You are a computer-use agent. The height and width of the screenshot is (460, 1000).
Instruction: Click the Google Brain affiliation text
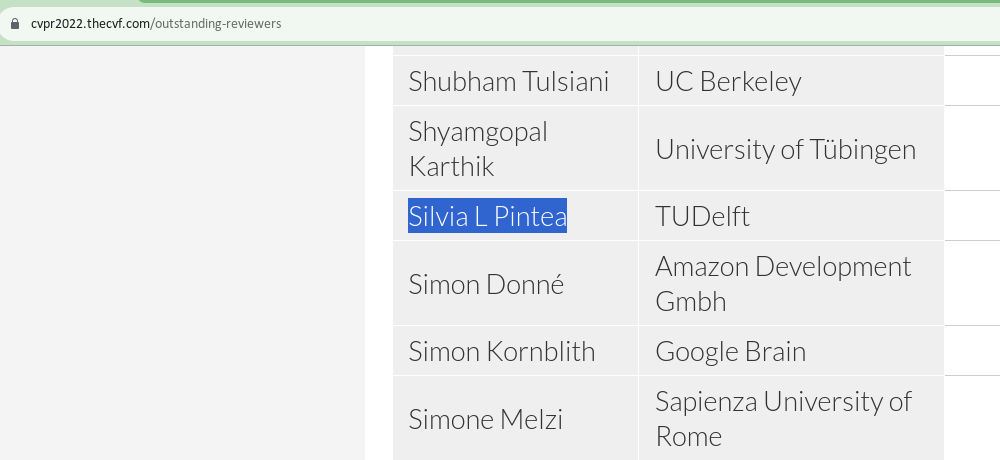point(730,351)
